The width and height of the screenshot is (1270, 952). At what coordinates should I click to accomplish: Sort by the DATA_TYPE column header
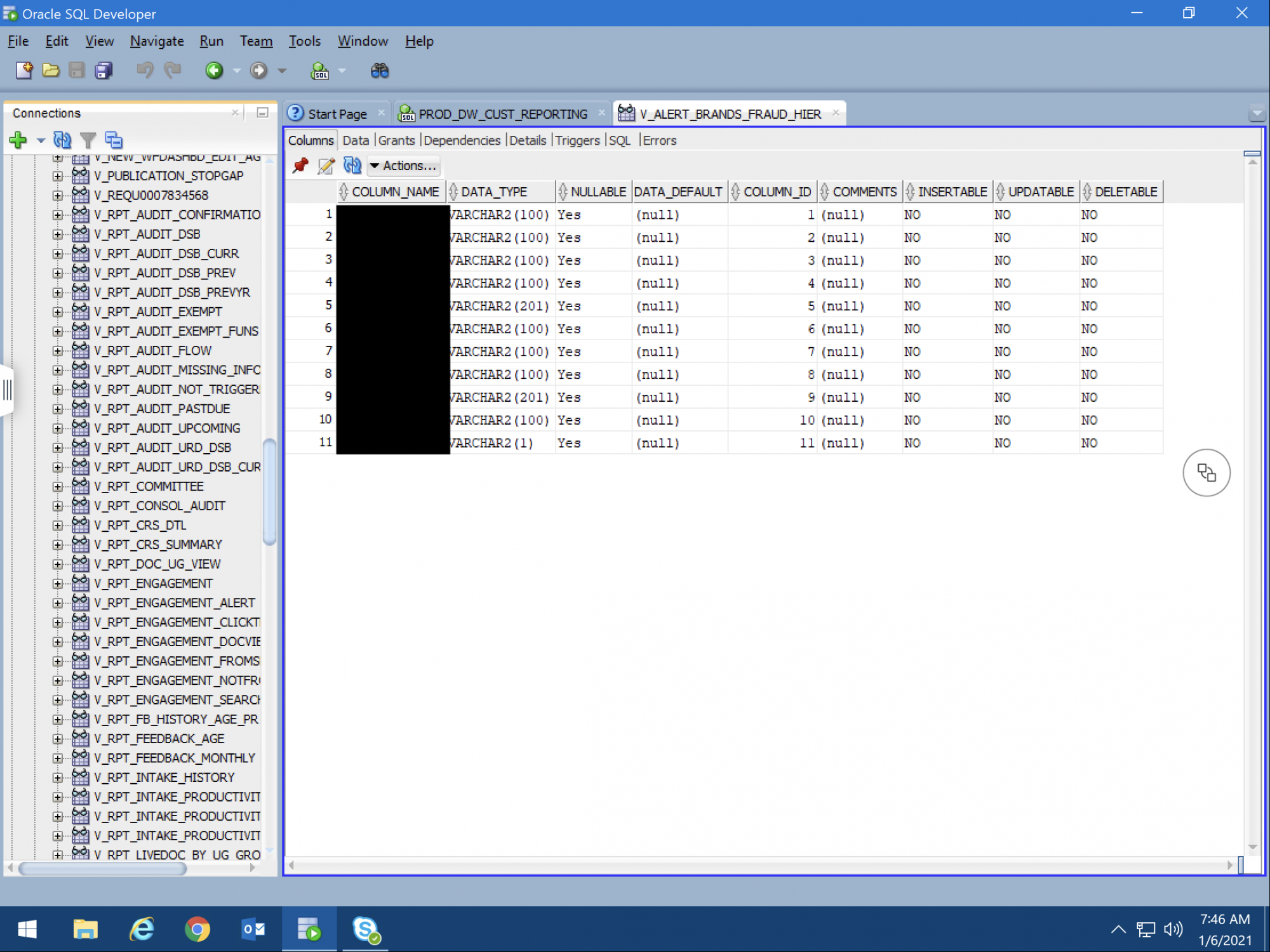(x=494, y=192)
